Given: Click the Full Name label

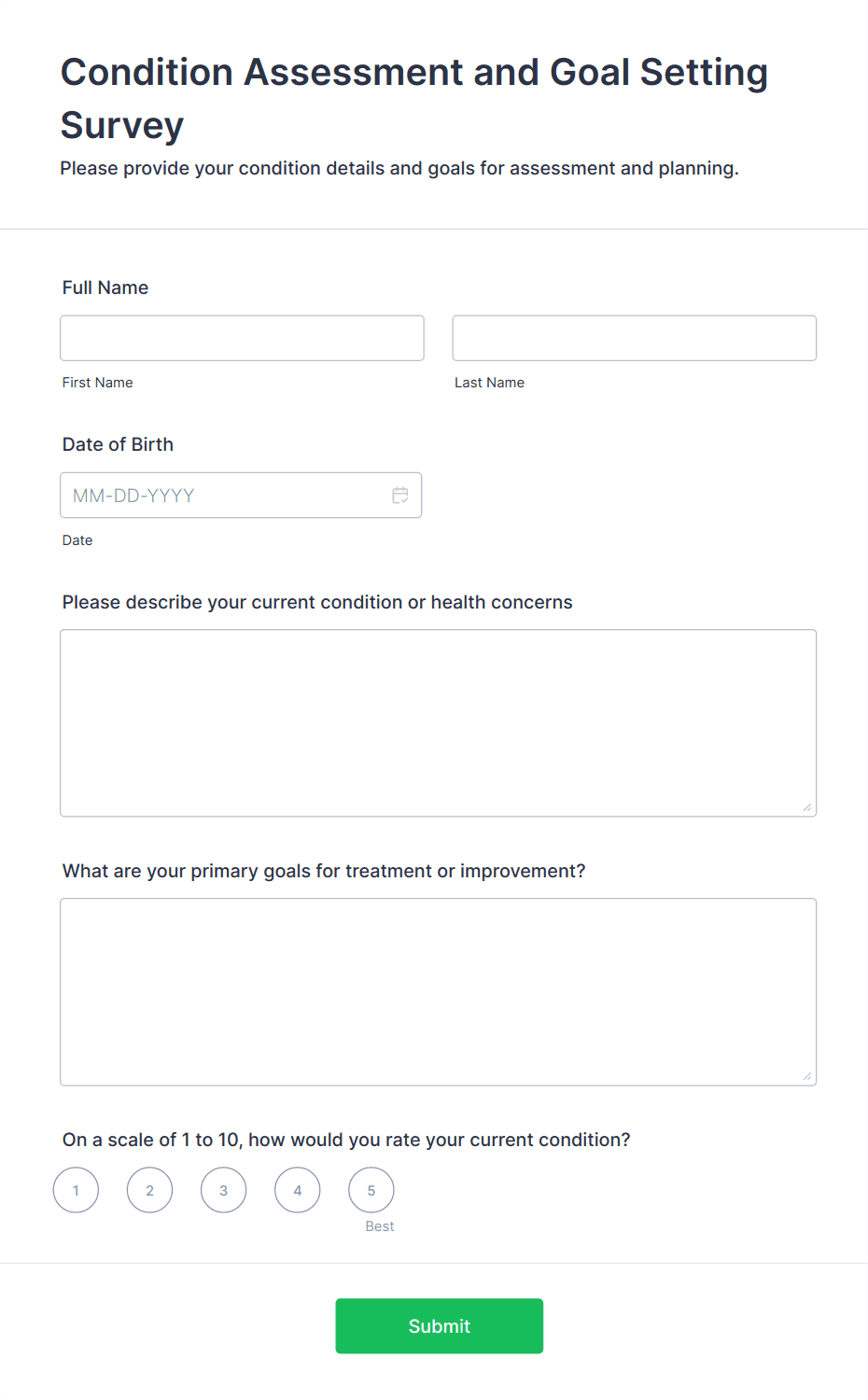Looking at the screenshot, I should [105, 287].
